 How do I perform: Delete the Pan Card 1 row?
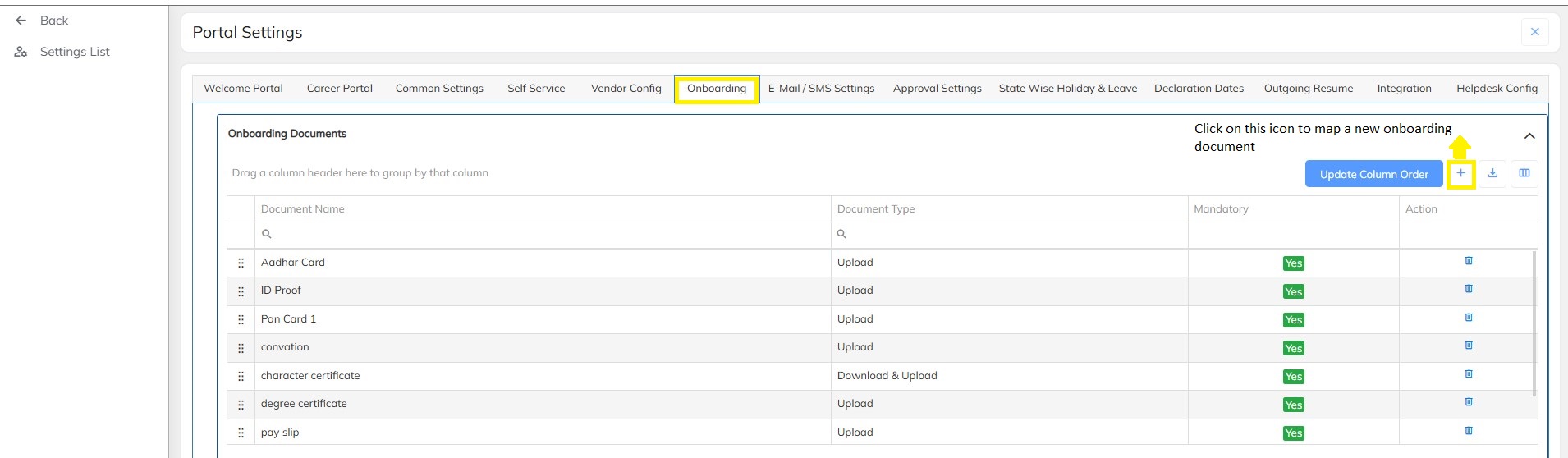tap(1469, 318)
